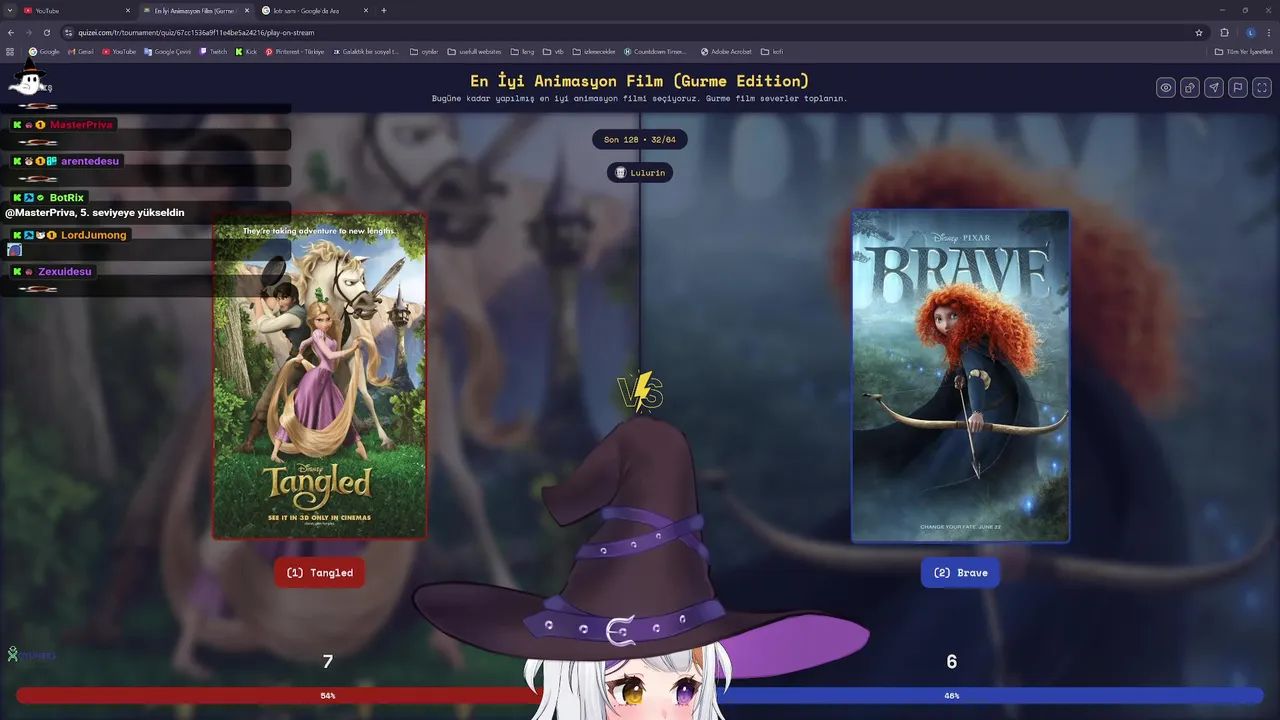
Task: Click the paper-plane share icon
Action: click(1214, 88)
